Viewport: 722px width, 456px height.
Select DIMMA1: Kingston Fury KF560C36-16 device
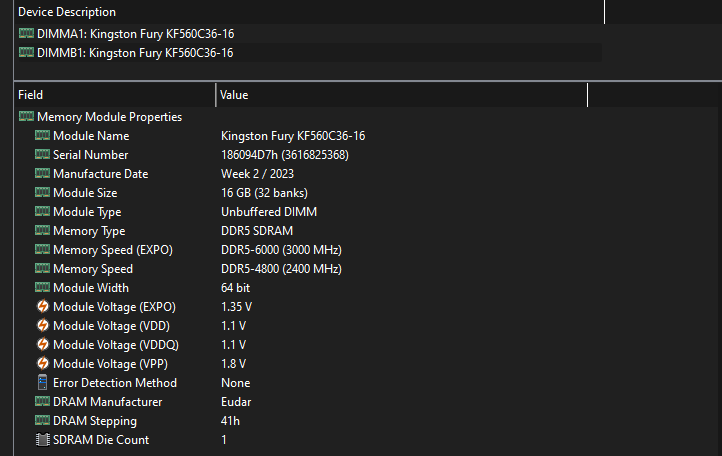pos(135,33)
